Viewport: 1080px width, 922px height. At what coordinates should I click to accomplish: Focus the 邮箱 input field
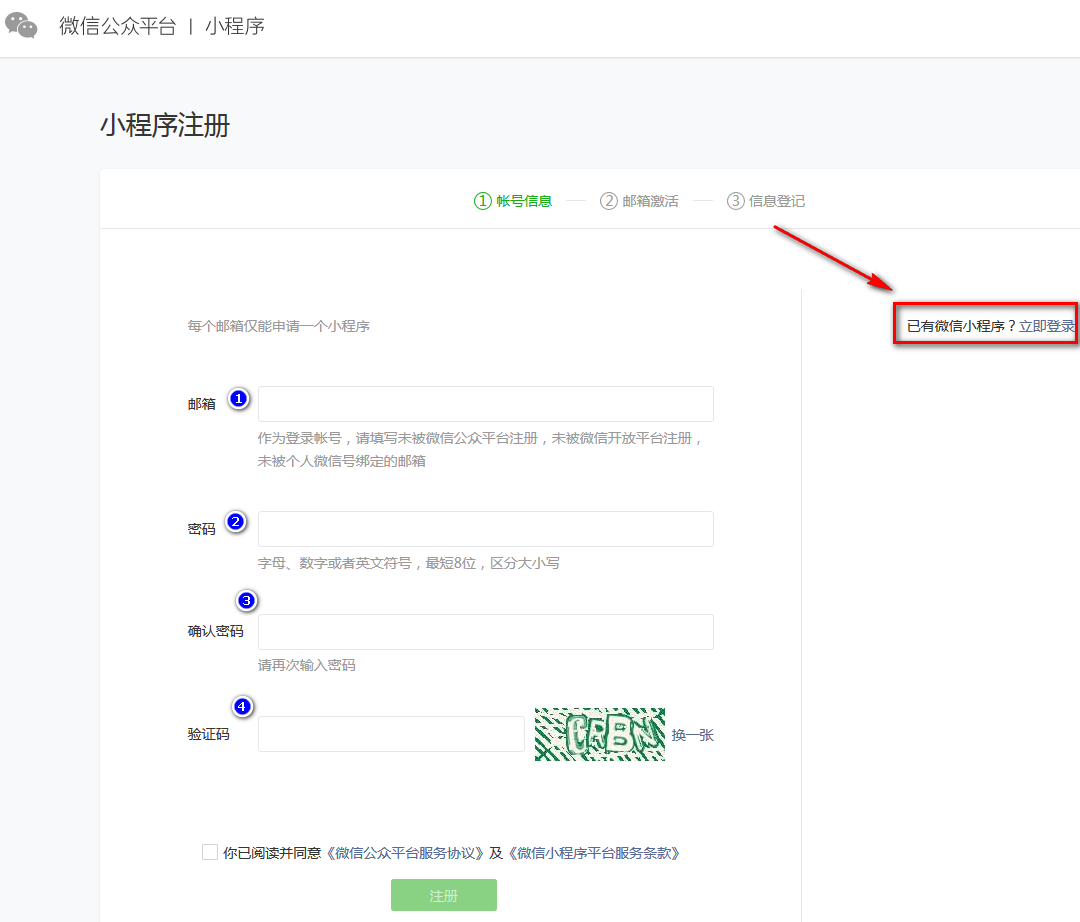[486, 404]
